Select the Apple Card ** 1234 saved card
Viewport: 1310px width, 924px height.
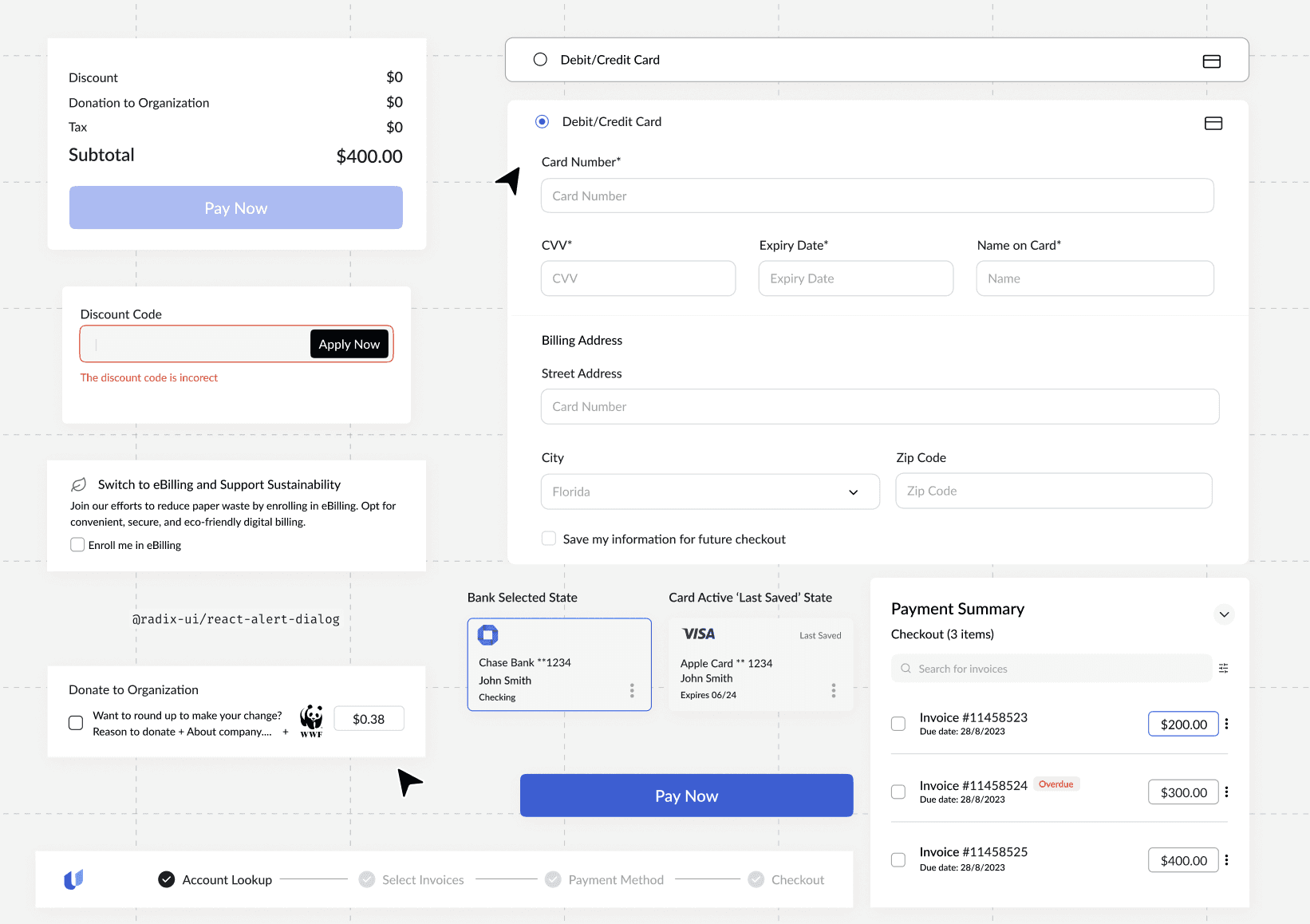[x=761, y=665]
